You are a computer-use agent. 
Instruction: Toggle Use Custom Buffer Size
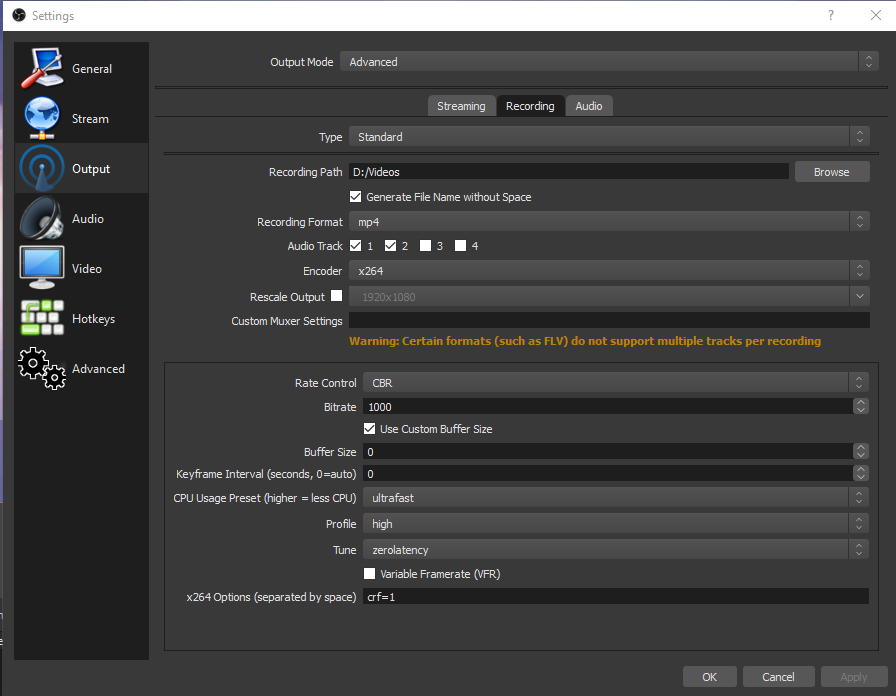point(369,429)
